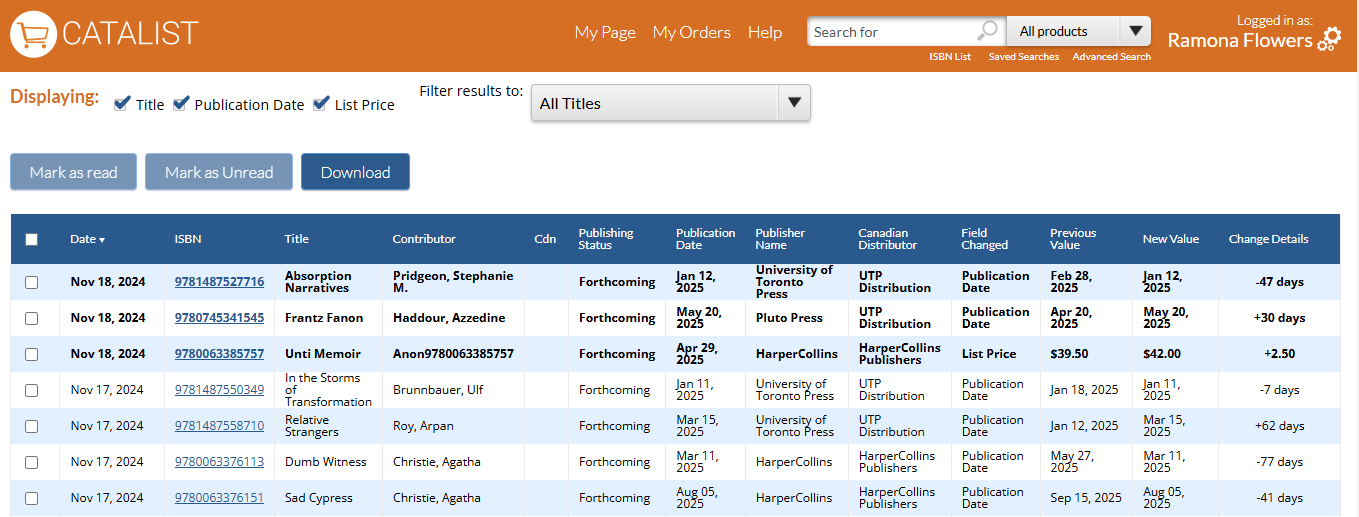Screen dimensions: 1359x517
Task: Click the Publishing Status column header
Action: 606,239
